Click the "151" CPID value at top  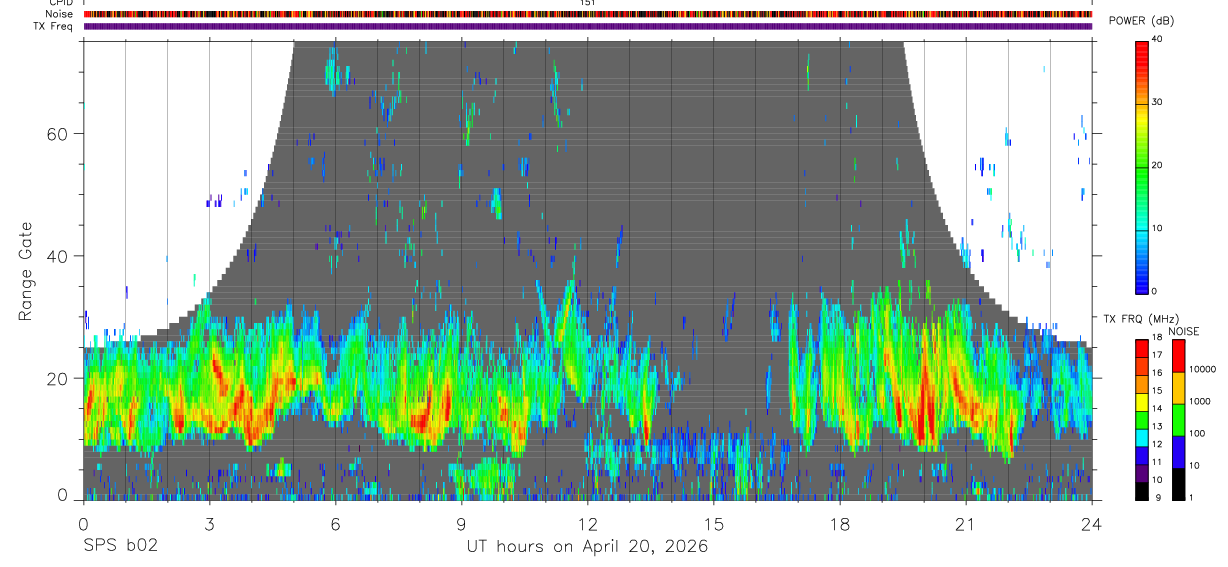(588, 3)
